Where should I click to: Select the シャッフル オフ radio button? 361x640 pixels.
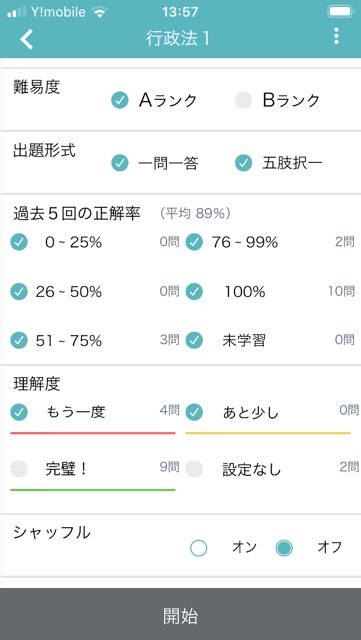(284, 548)
